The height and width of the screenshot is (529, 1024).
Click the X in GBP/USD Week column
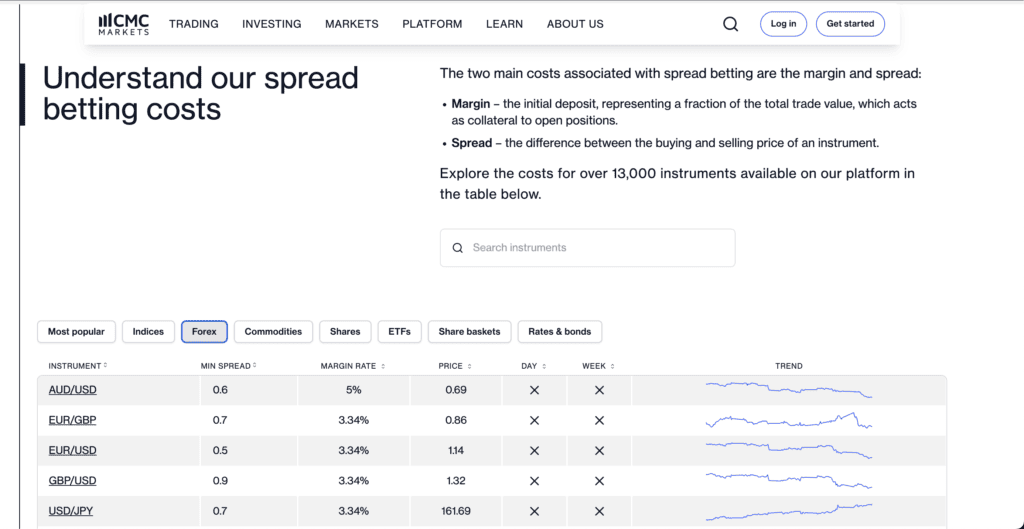600,481
